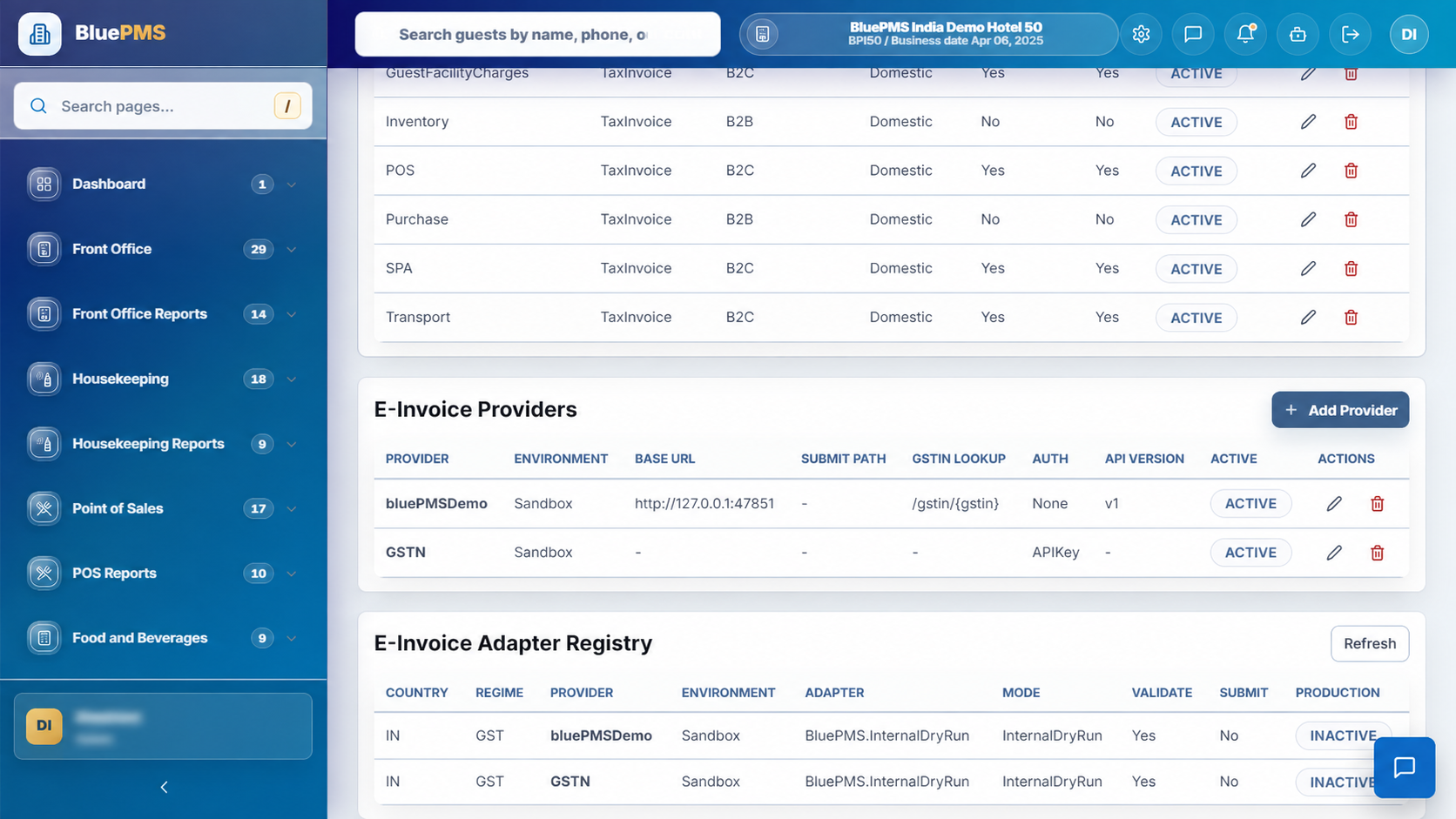Toggle INACTIVE production badge for bluePMSDemo adapter
The height and width of the screenshot is (819, 1456).
[1343, 735]
